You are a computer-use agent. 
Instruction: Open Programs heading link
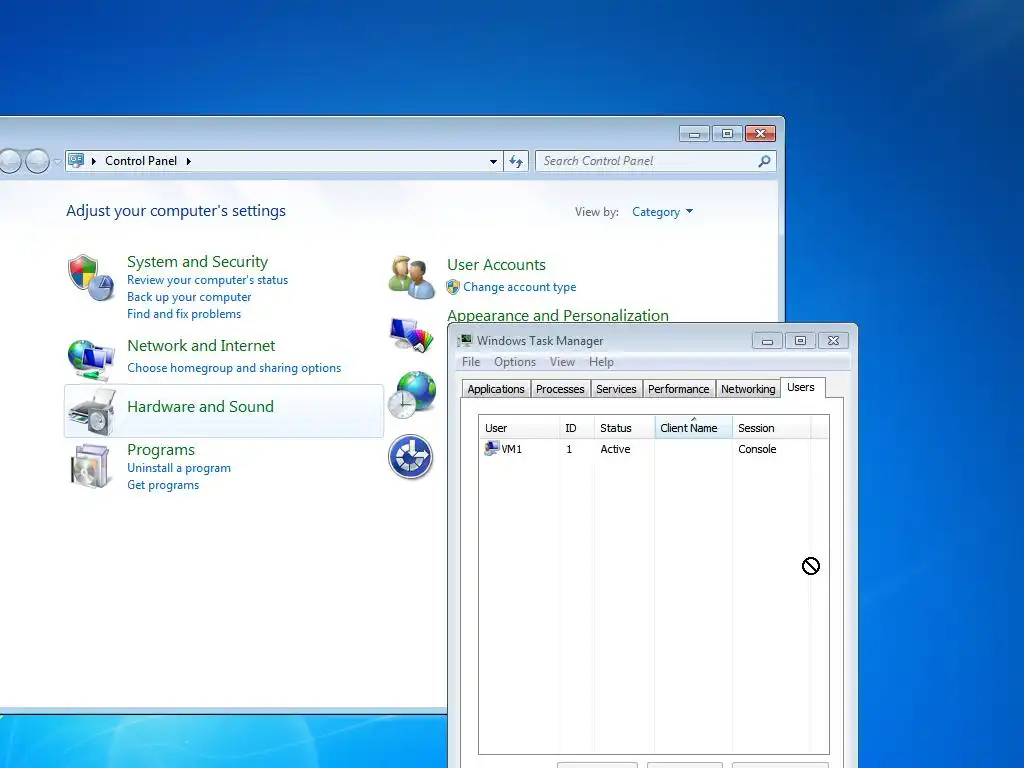[161, 449]
